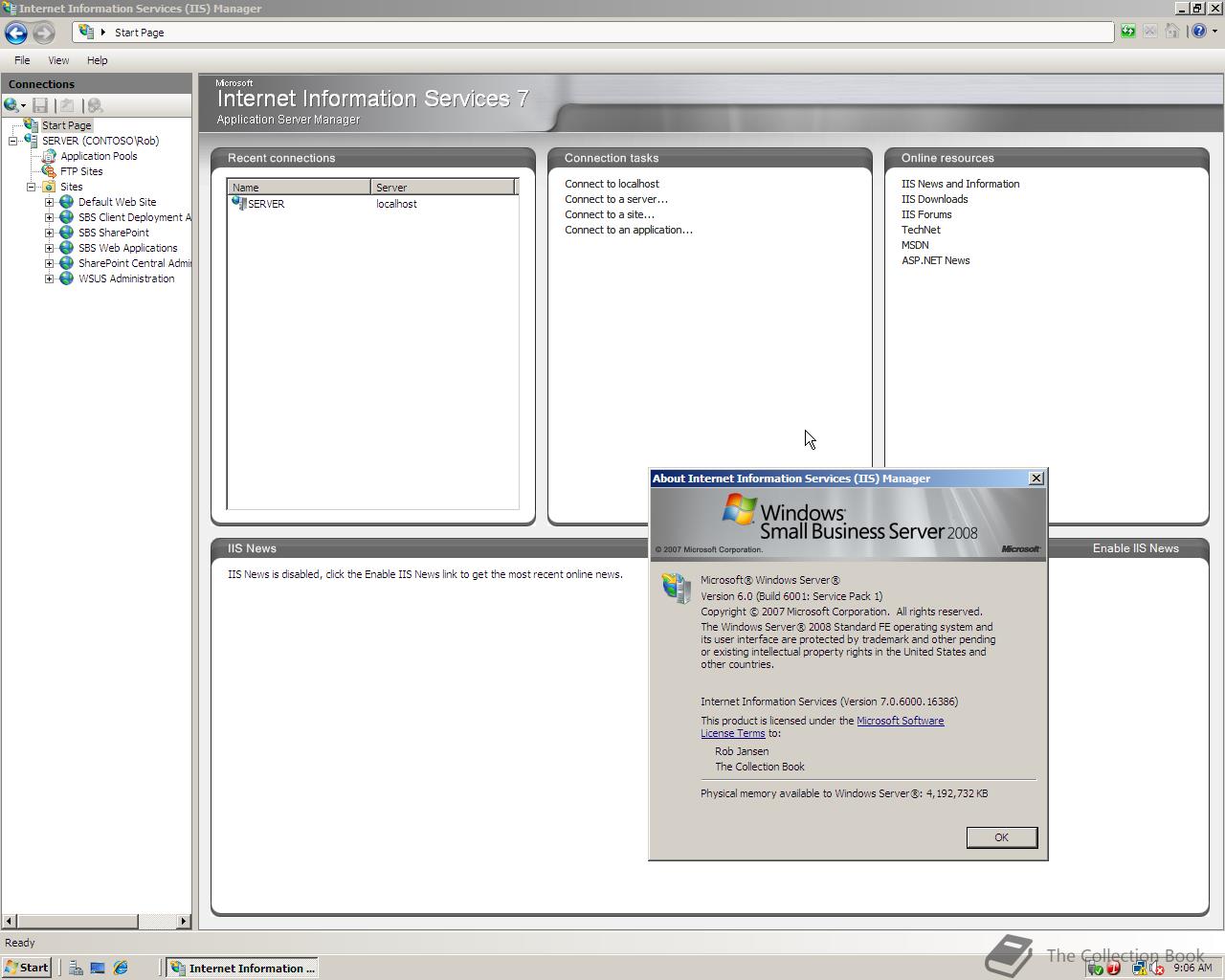The width and height of the screenshot is (1225, 980).
Task: Open the View menu
Action: tap(58, 60)
